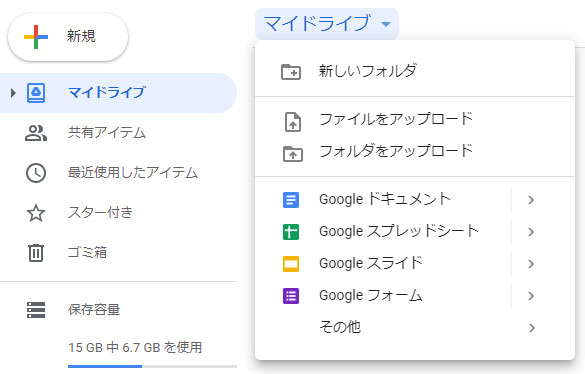Select マイドライブ label in the sidebar

tap(107, 93)
